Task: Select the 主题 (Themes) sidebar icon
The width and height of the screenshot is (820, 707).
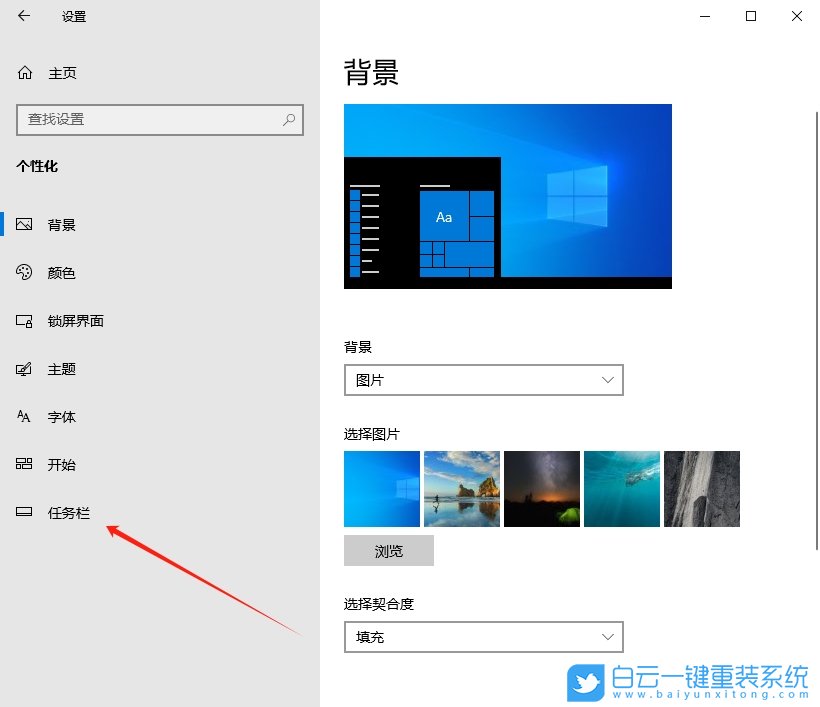Action: tap(24, 368)
